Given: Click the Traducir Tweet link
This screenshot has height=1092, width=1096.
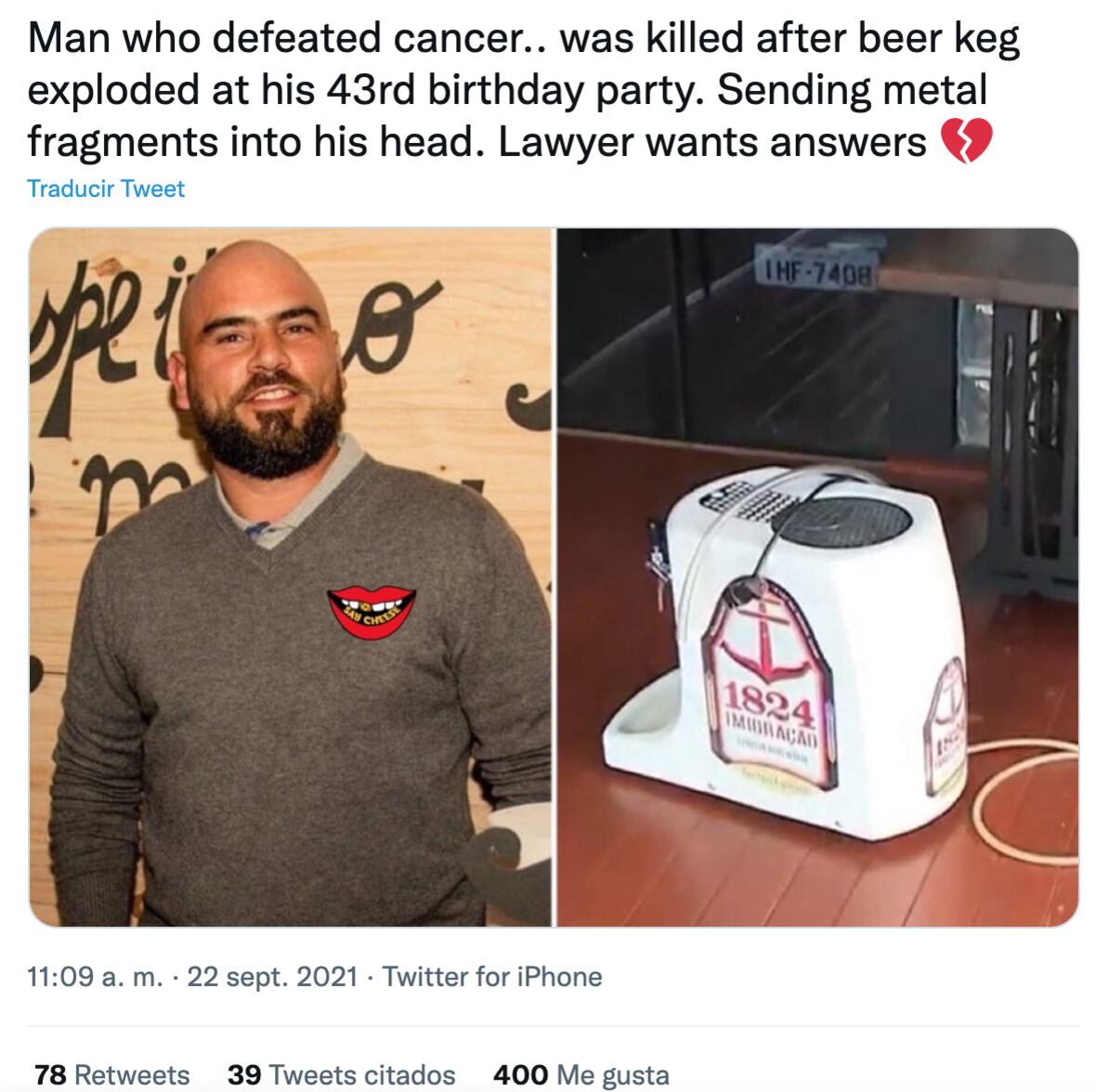Looking at the screenshot, I should tap(106, 188).
